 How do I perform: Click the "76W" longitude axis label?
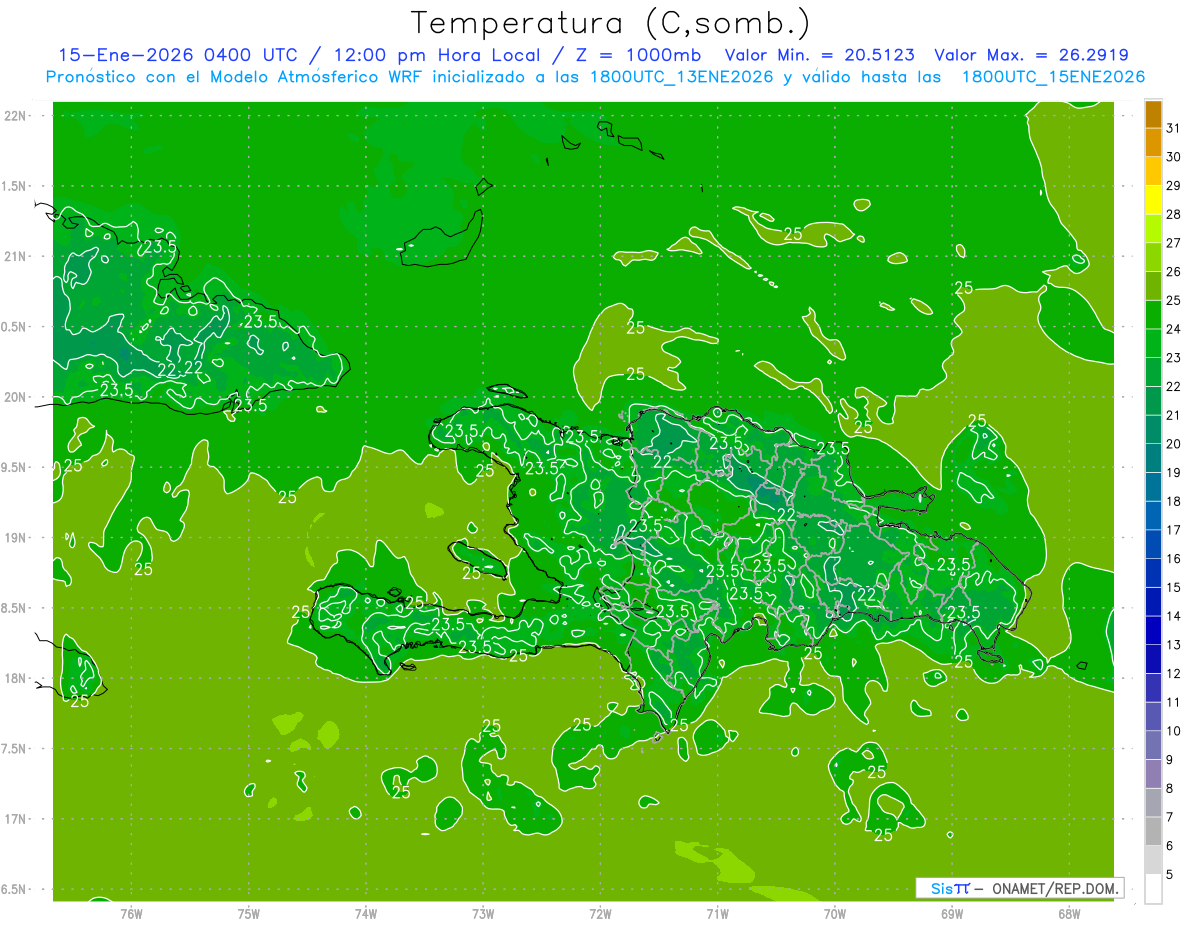(x=131, y=914)
